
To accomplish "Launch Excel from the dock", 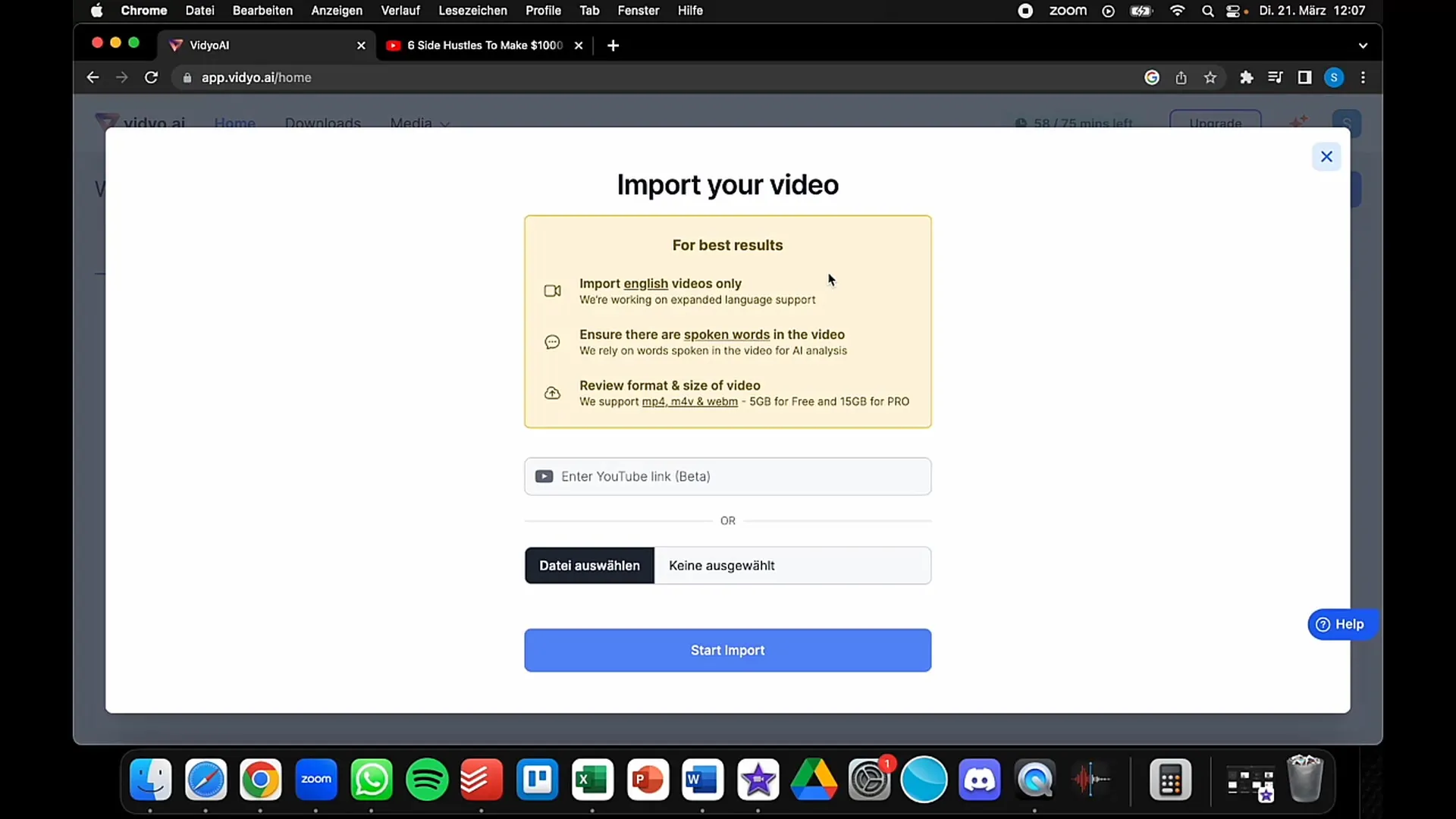I will [592, 780].
